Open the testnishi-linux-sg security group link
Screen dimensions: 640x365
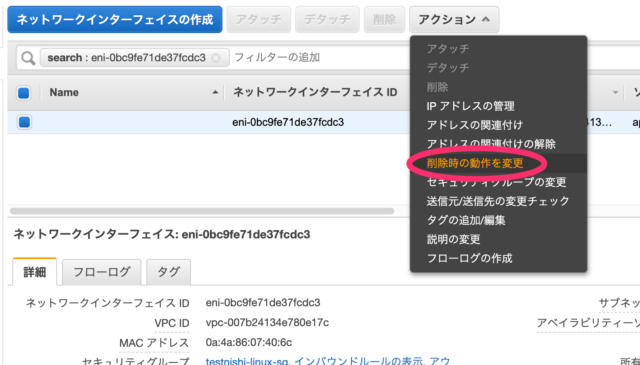[x=247, y=361]
